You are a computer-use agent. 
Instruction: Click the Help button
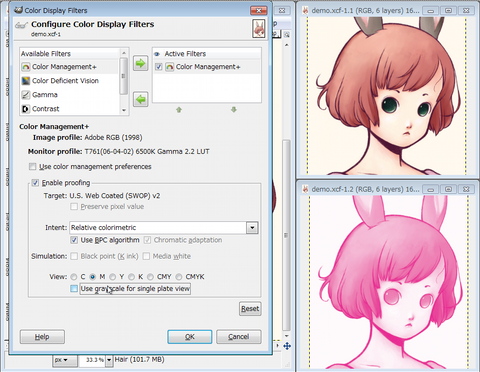pyautogui.click(x=42, y=337)
